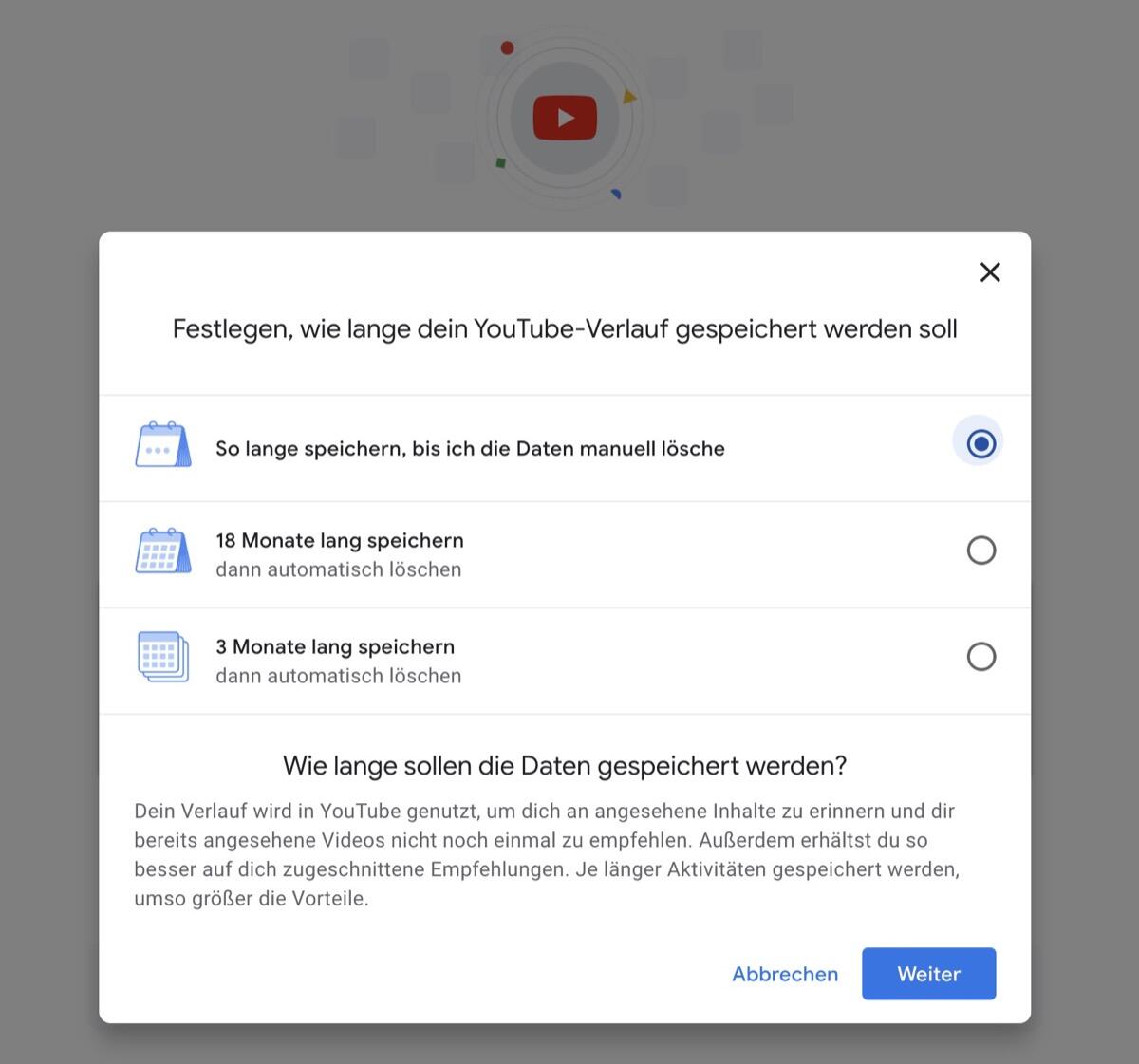Click 'So lange speichern, bis ich' option text
Viewport: 1139px width, 1064px height.
pyautogui.click(x=470, y=449)
